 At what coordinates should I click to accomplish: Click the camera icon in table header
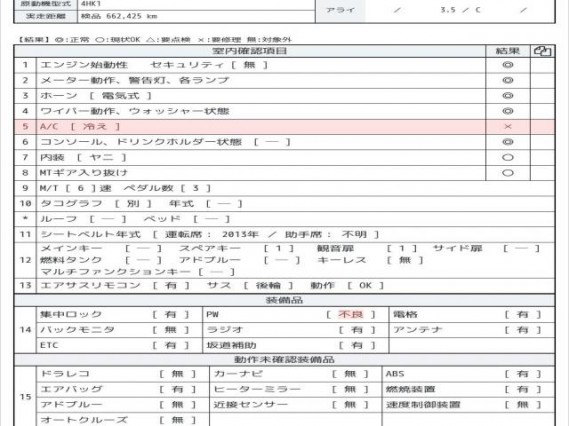coord(543,51)
